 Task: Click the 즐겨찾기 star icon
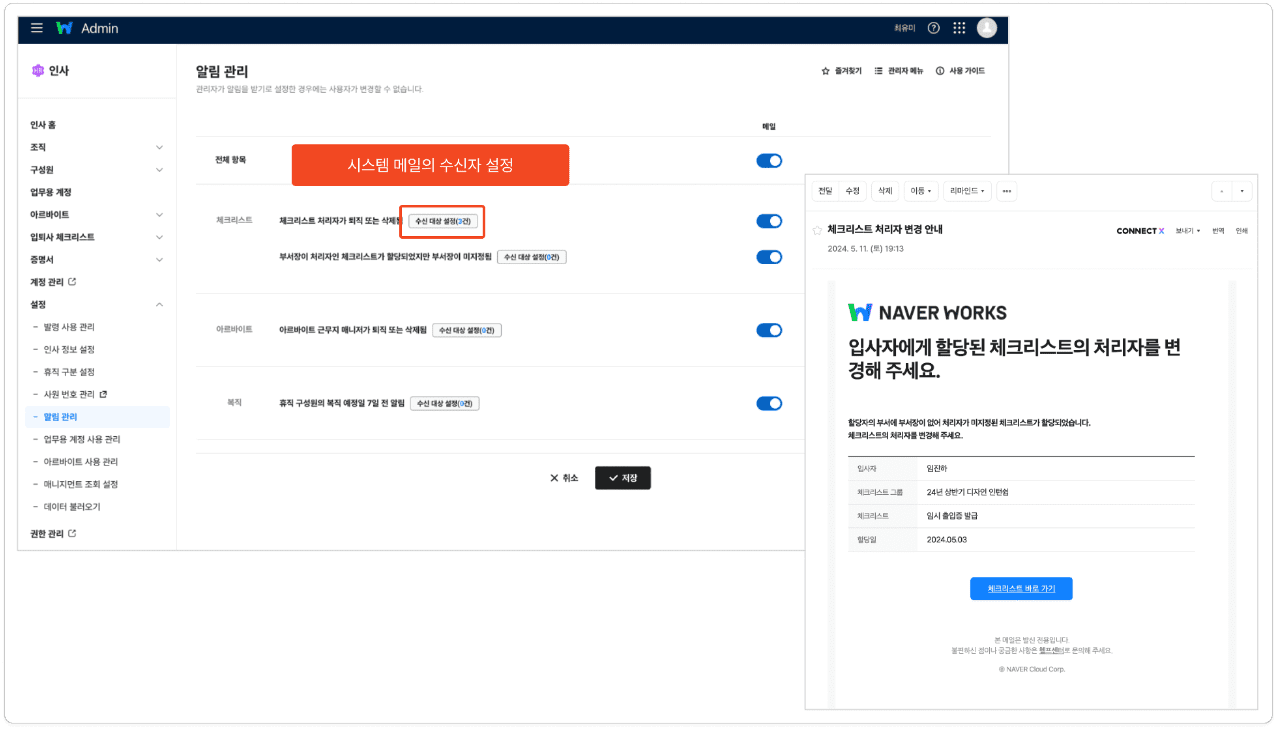826,71
